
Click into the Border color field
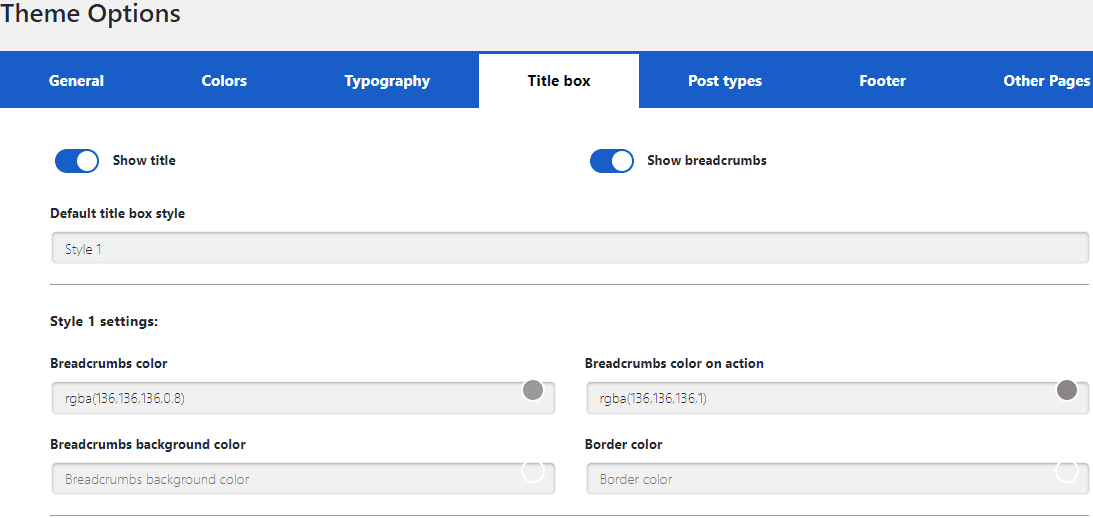pos(815,479)
